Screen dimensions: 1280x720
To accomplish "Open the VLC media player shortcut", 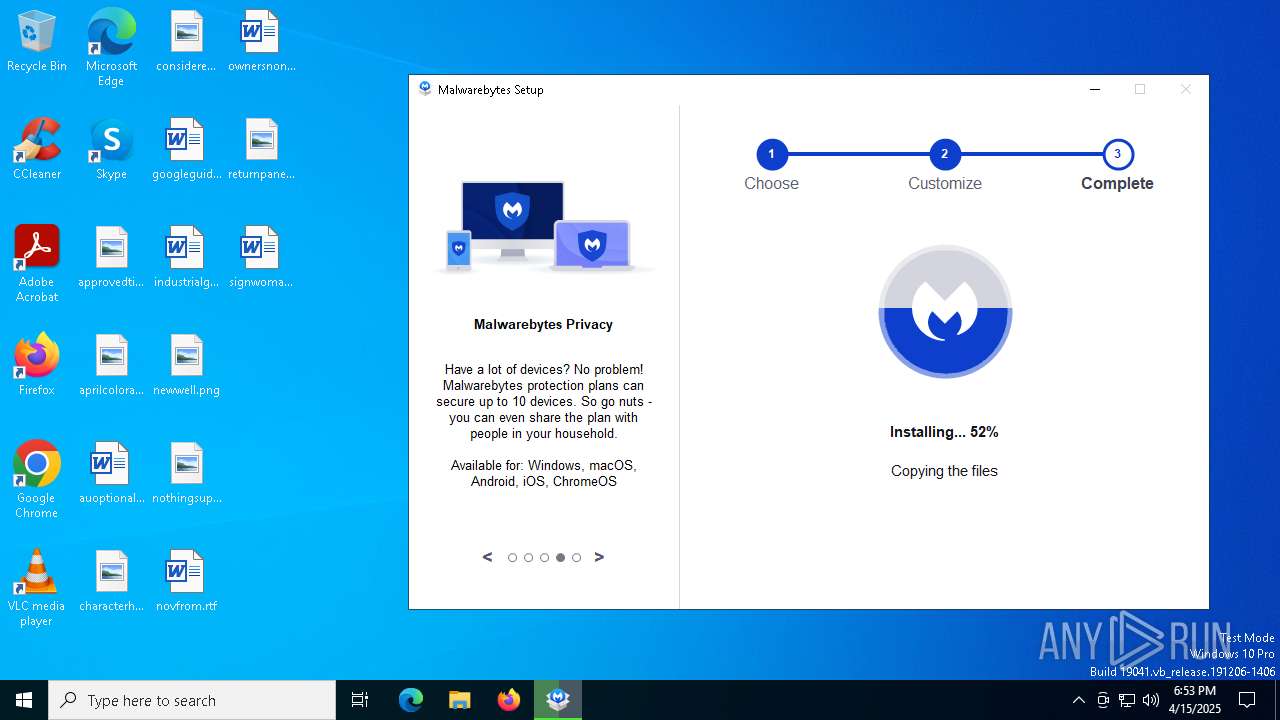I will coord(37,587).
